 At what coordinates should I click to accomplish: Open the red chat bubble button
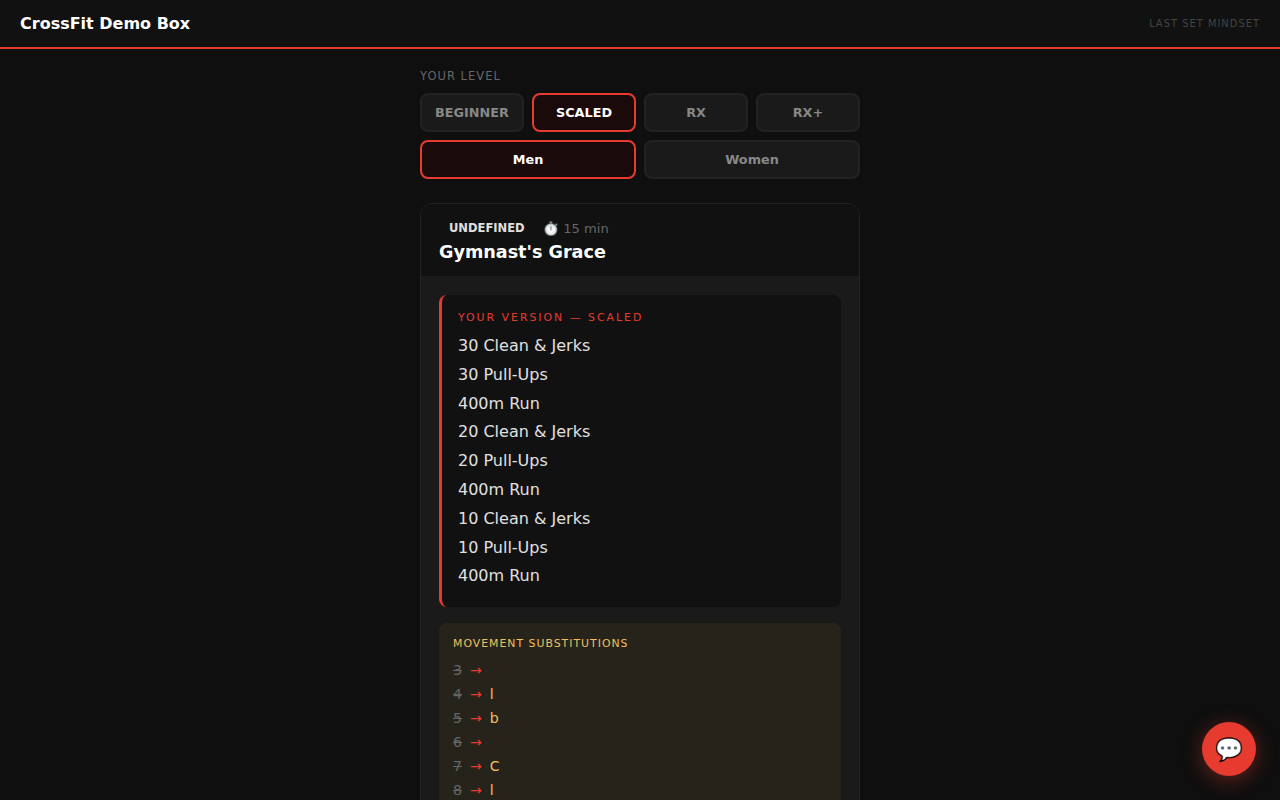click(1228, 749)
